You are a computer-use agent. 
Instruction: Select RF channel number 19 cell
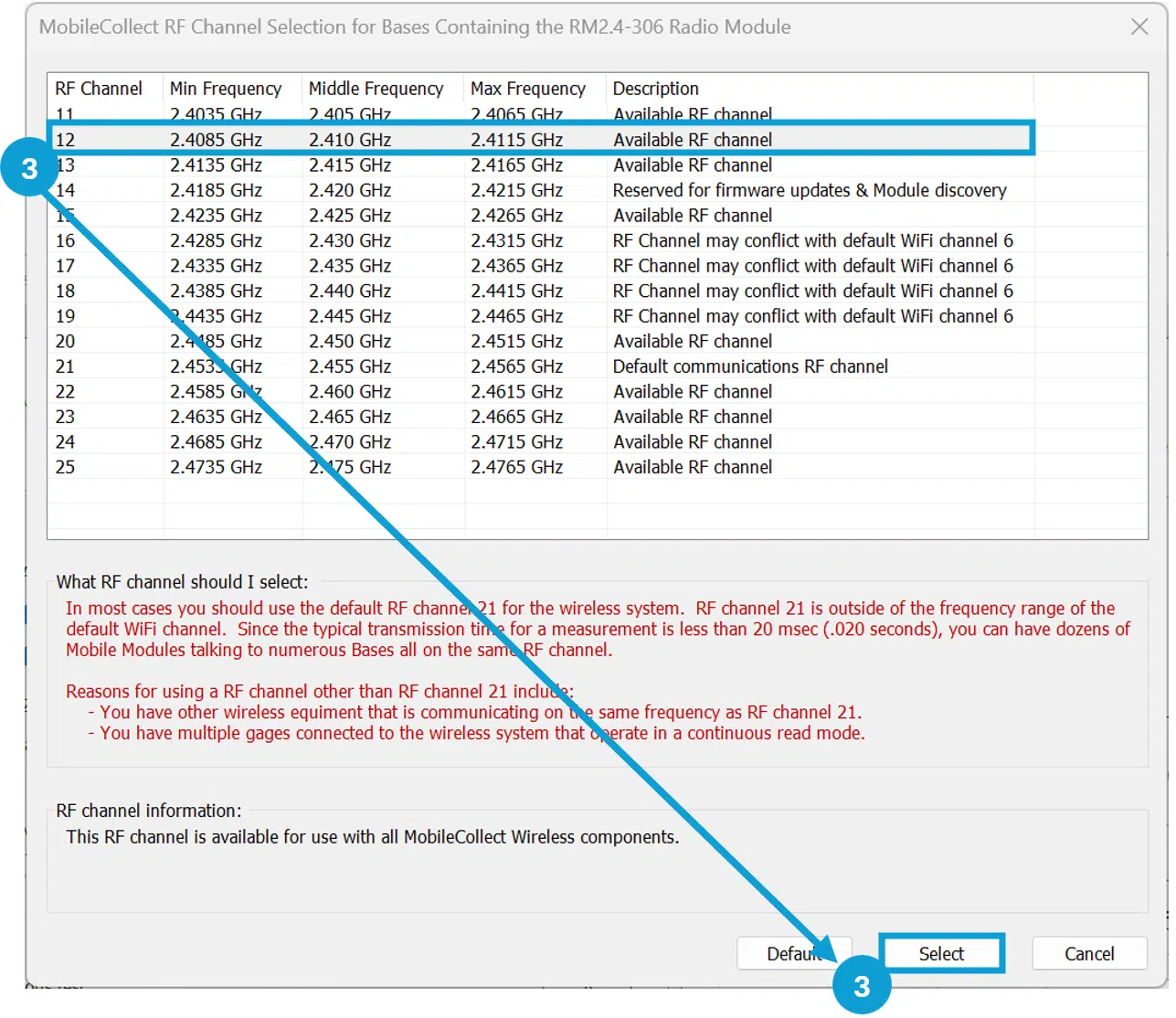coord(65,316)
